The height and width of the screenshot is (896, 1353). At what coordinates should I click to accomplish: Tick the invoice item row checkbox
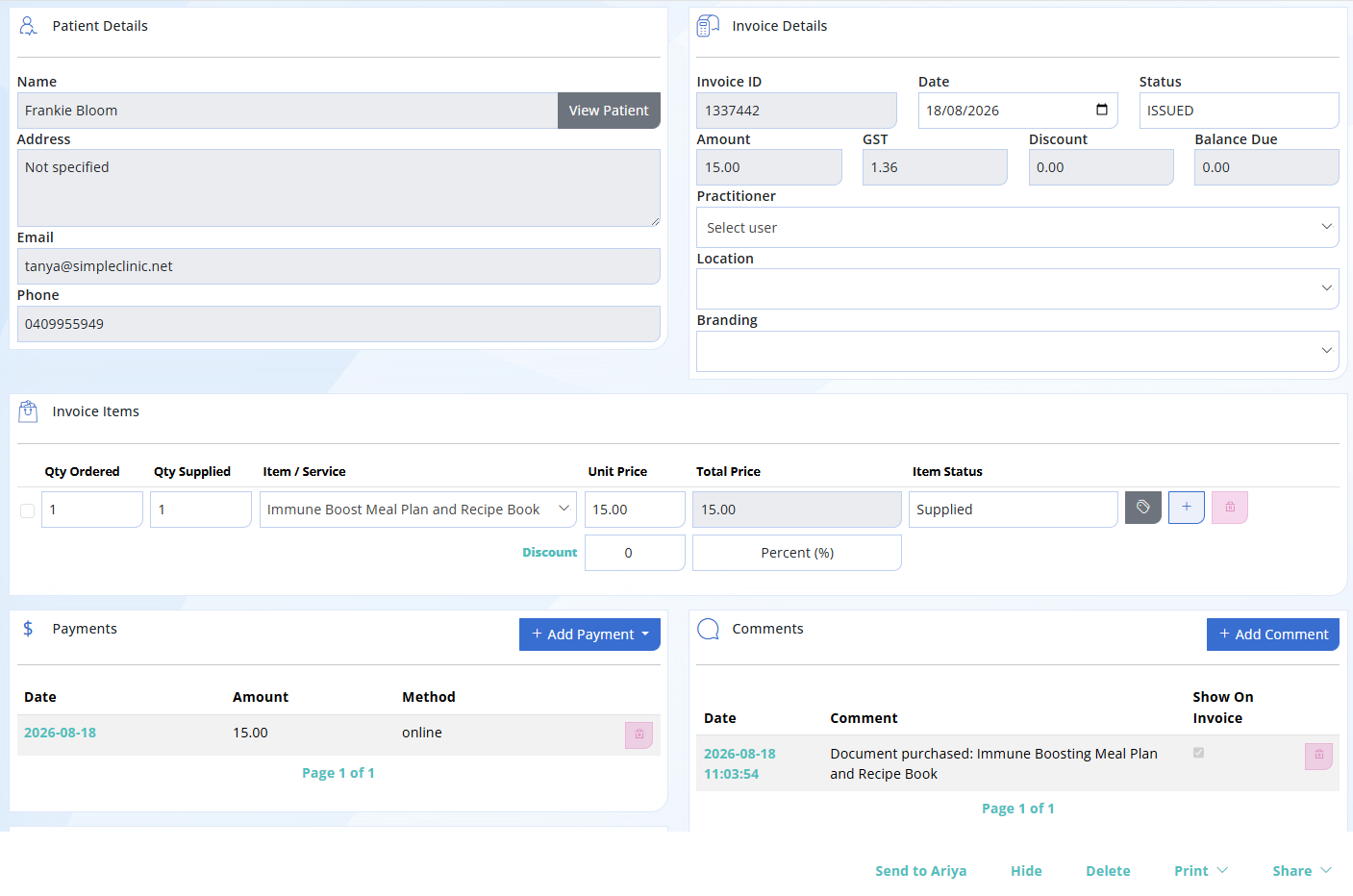point(28,510)
